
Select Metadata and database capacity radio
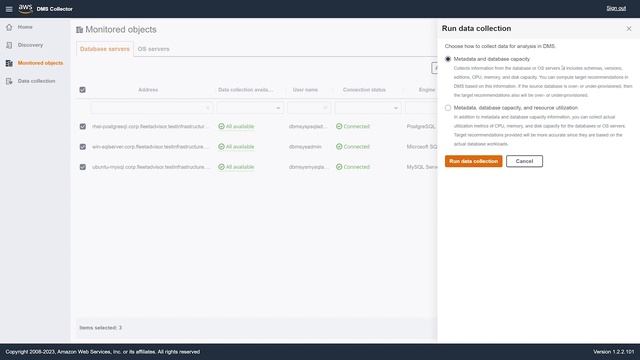448,59
